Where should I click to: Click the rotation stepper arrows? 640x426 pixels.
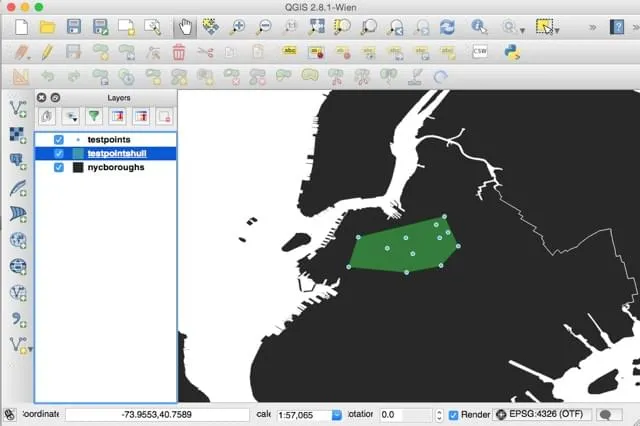439,415
